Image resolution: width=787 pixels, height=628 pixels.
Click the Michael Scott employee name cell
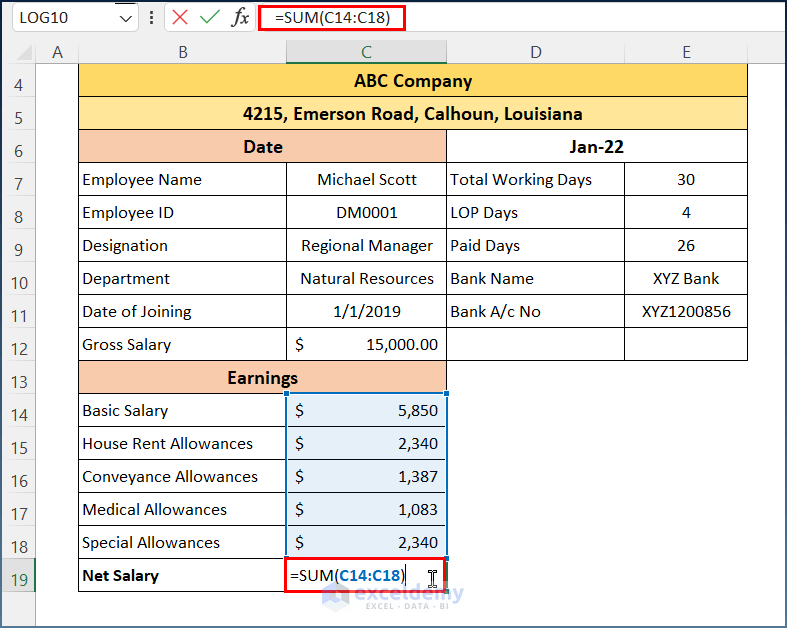366,180
